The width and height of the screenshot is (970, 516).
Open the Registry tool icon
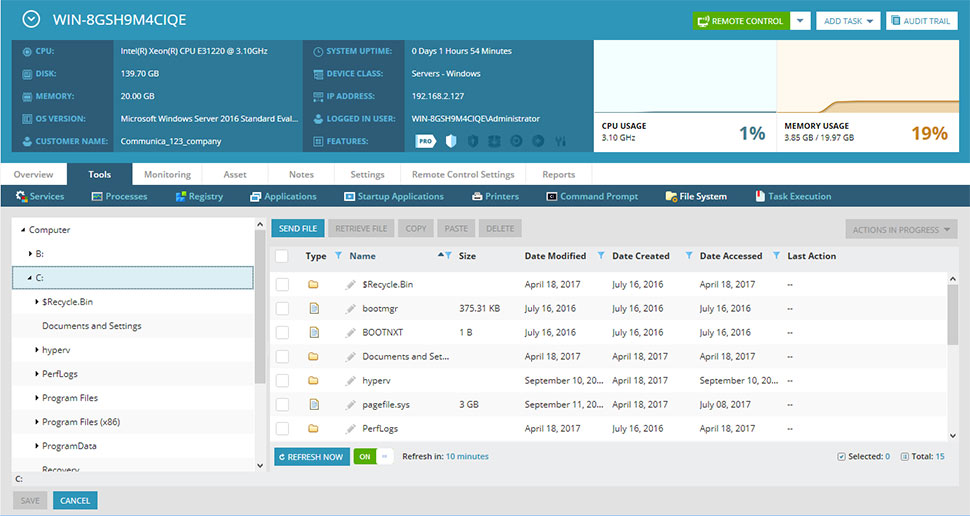(x=181, y=196)
